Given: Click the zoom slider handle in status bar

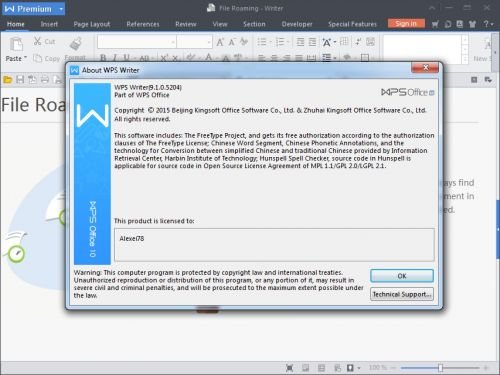Looking at the screenshot, I should [440, 368].
